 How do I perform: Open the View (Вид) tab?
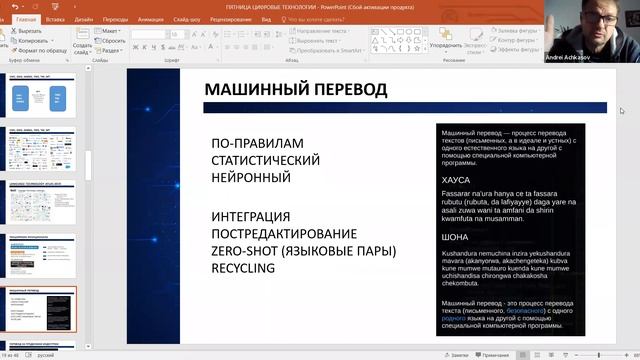(266, 20)
